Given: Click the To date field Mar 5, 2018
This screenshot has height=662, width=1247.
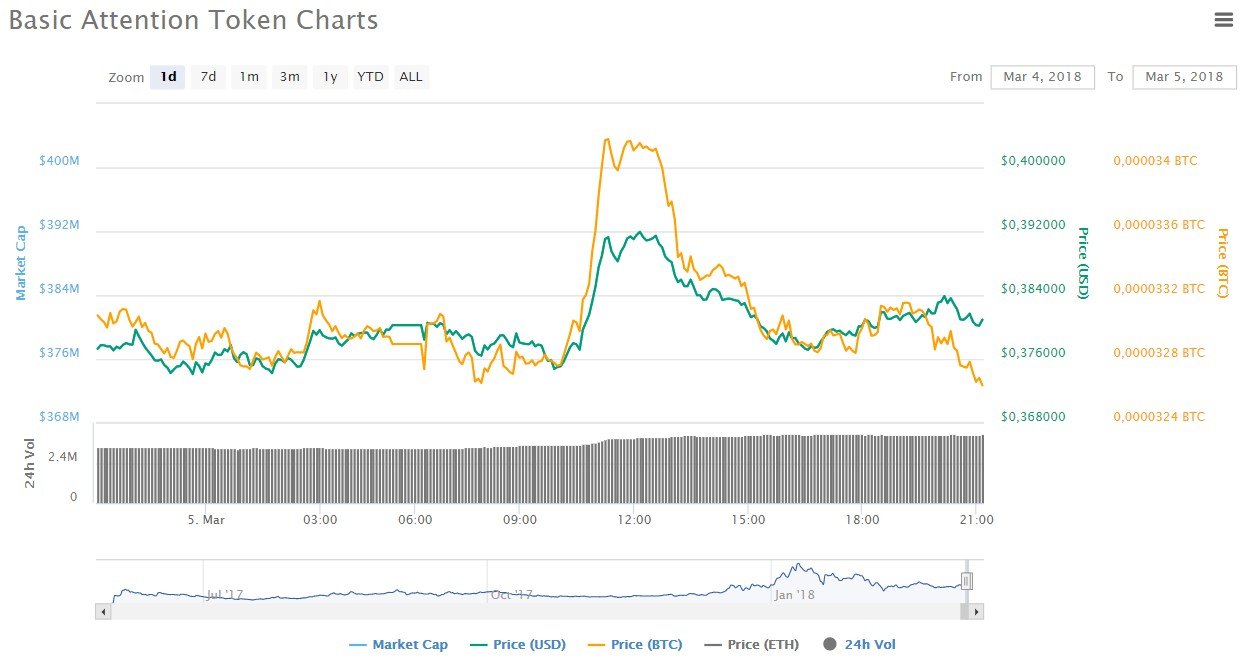Looking at the screenshot, I should [x=1184, y=77].
